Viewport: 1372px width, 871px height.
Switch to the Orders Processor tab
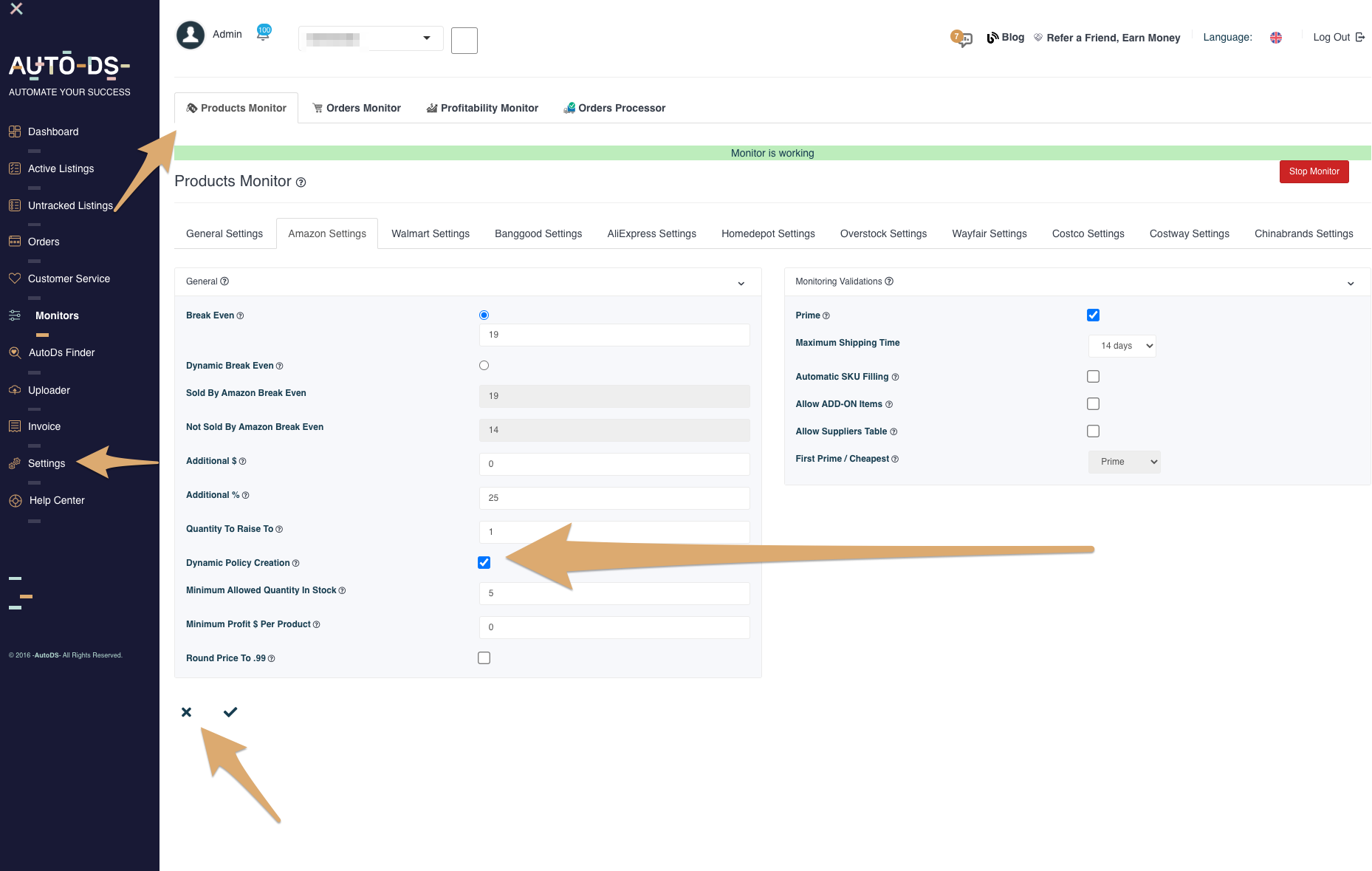point(614,108)
